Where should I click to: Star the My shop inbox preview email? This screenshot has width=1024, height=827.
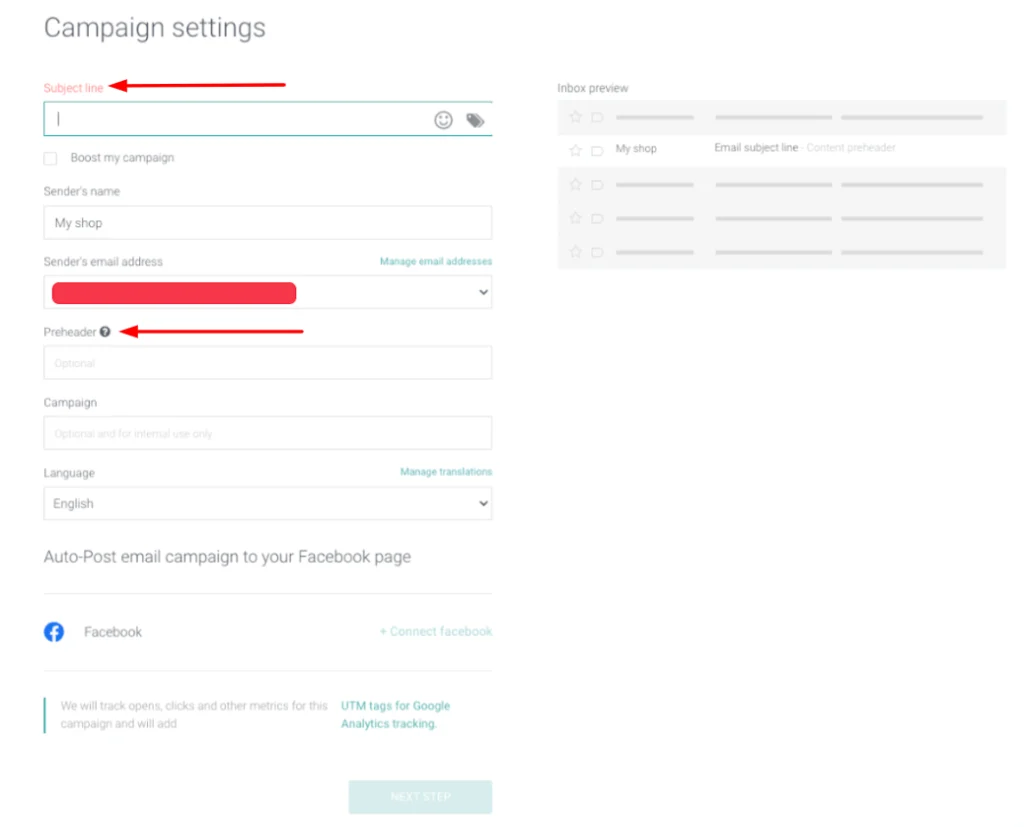(x=575, y=150)
